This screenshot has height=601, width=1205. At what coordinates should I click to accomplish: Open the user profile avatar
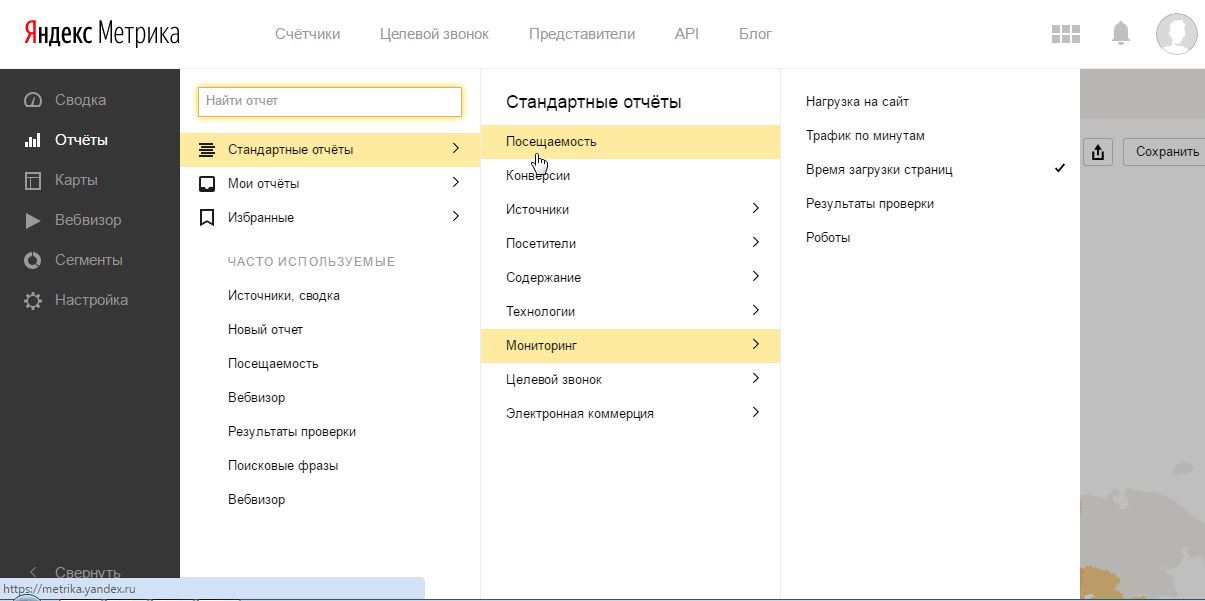point(1176,34)
